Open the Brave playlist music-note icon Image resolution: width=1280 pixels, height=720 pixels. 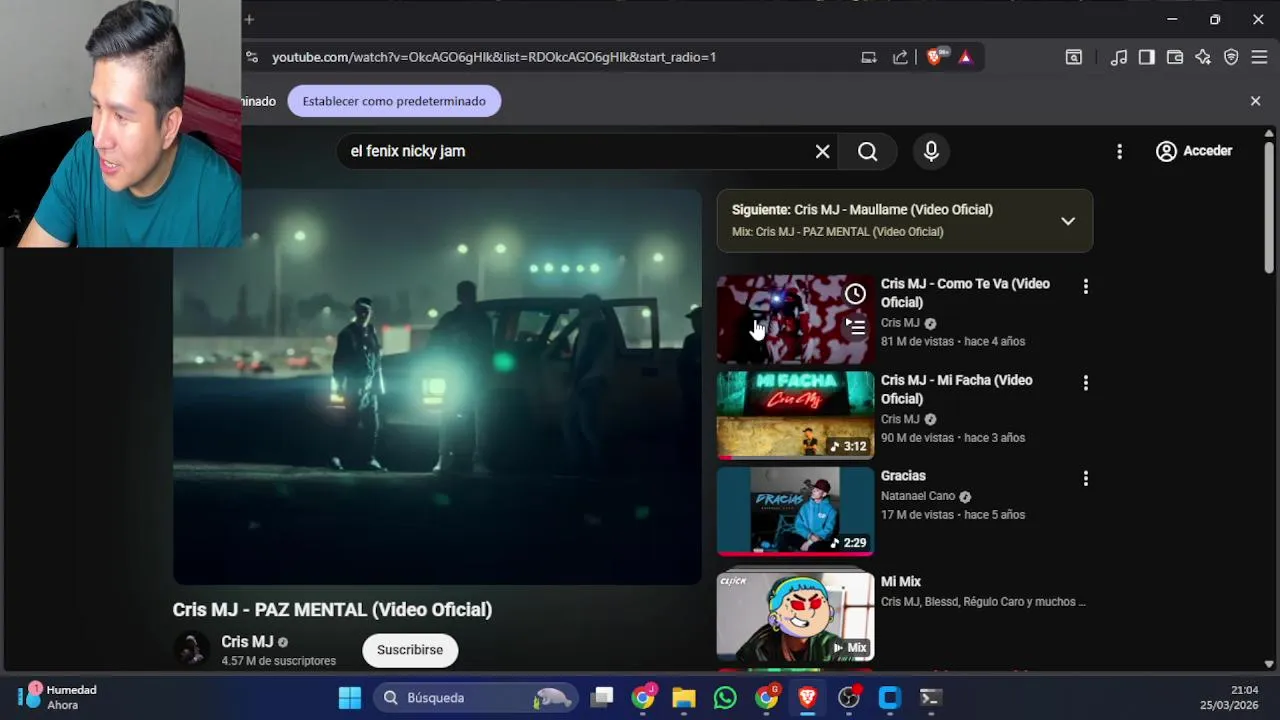1119,57
